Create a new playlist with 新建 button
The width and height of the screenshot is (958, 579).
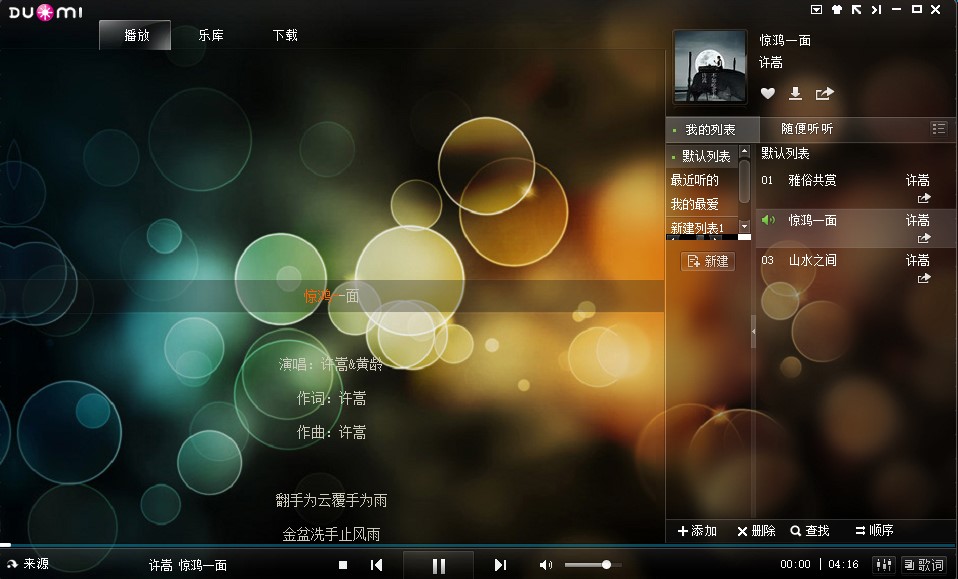[x=708, y=261]
